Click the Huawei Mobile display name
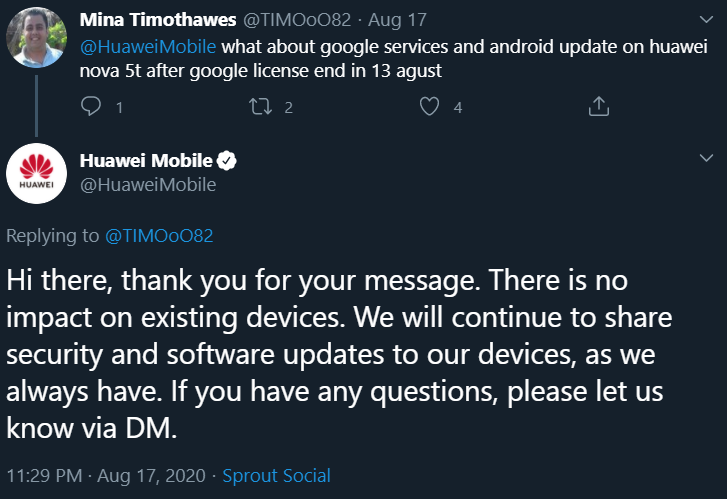727x499 pixels. click(146, 161)
